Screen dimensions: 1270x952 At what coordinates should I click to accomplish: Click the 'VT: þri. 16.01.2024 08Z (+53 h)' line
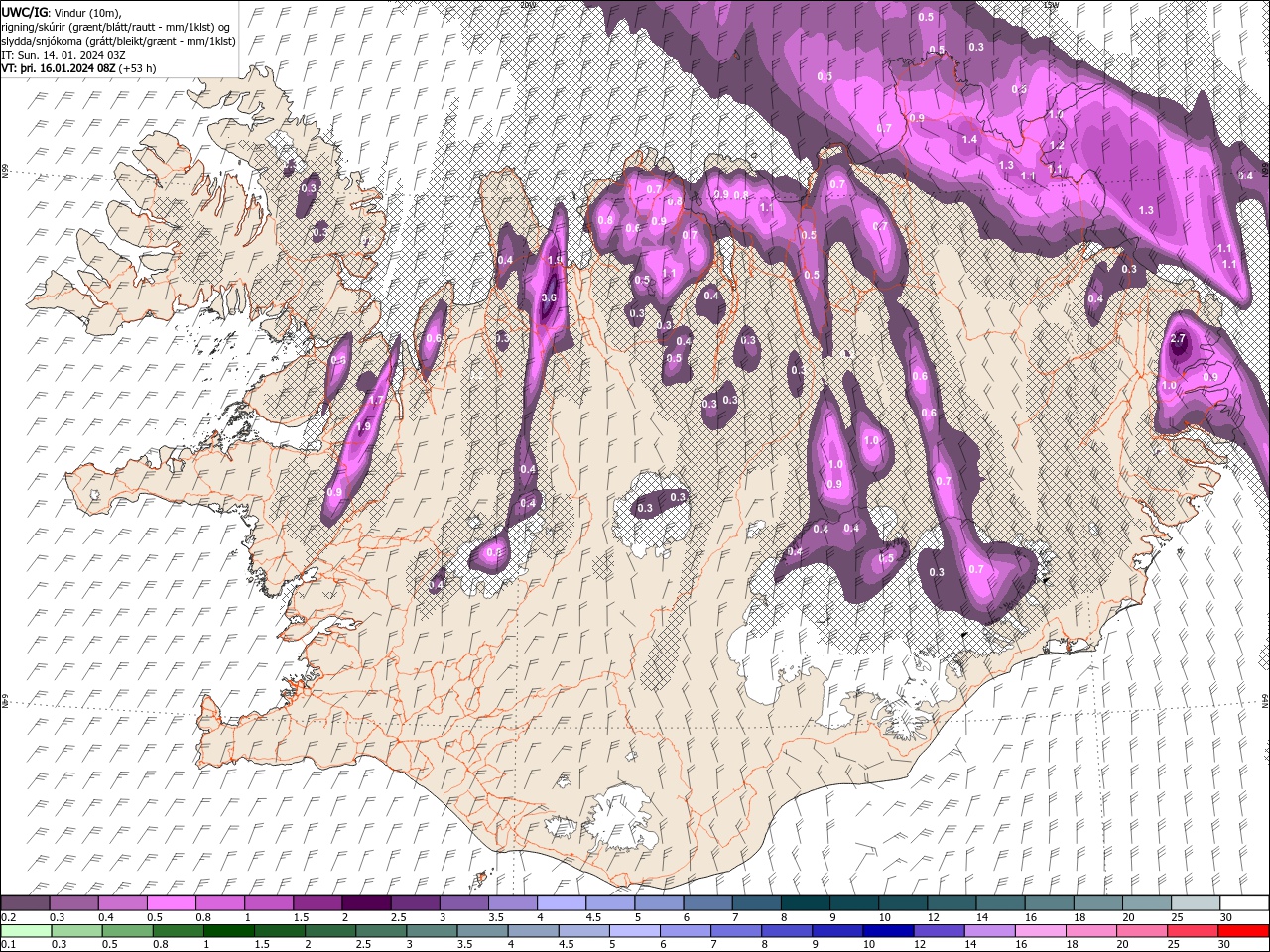pyautogui.click(x=77, y=68)
